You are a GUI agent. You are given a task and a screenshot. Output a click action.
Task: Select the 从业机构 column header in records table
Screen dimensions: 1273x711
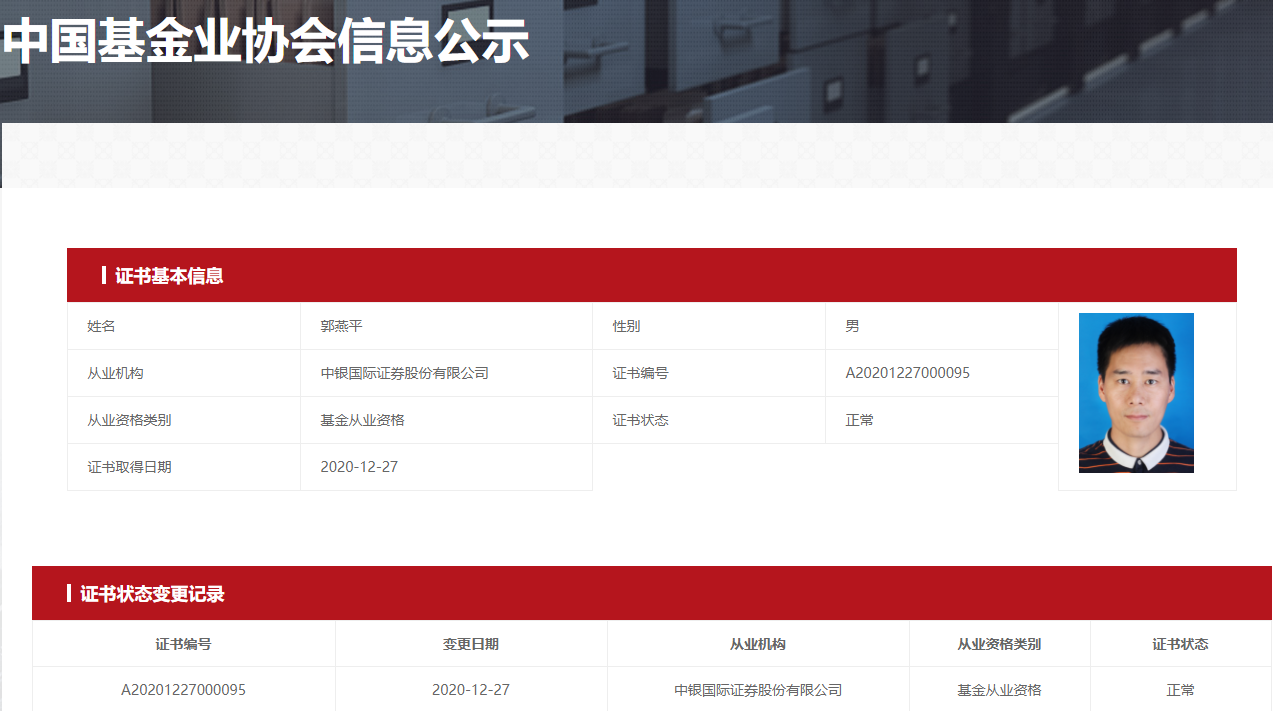758,644
